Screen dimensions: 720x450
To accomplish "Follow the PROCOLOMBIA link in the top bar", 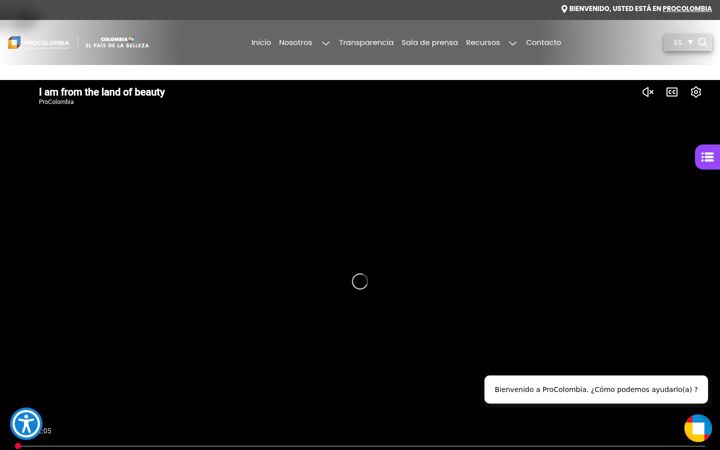I will [687, 9].
